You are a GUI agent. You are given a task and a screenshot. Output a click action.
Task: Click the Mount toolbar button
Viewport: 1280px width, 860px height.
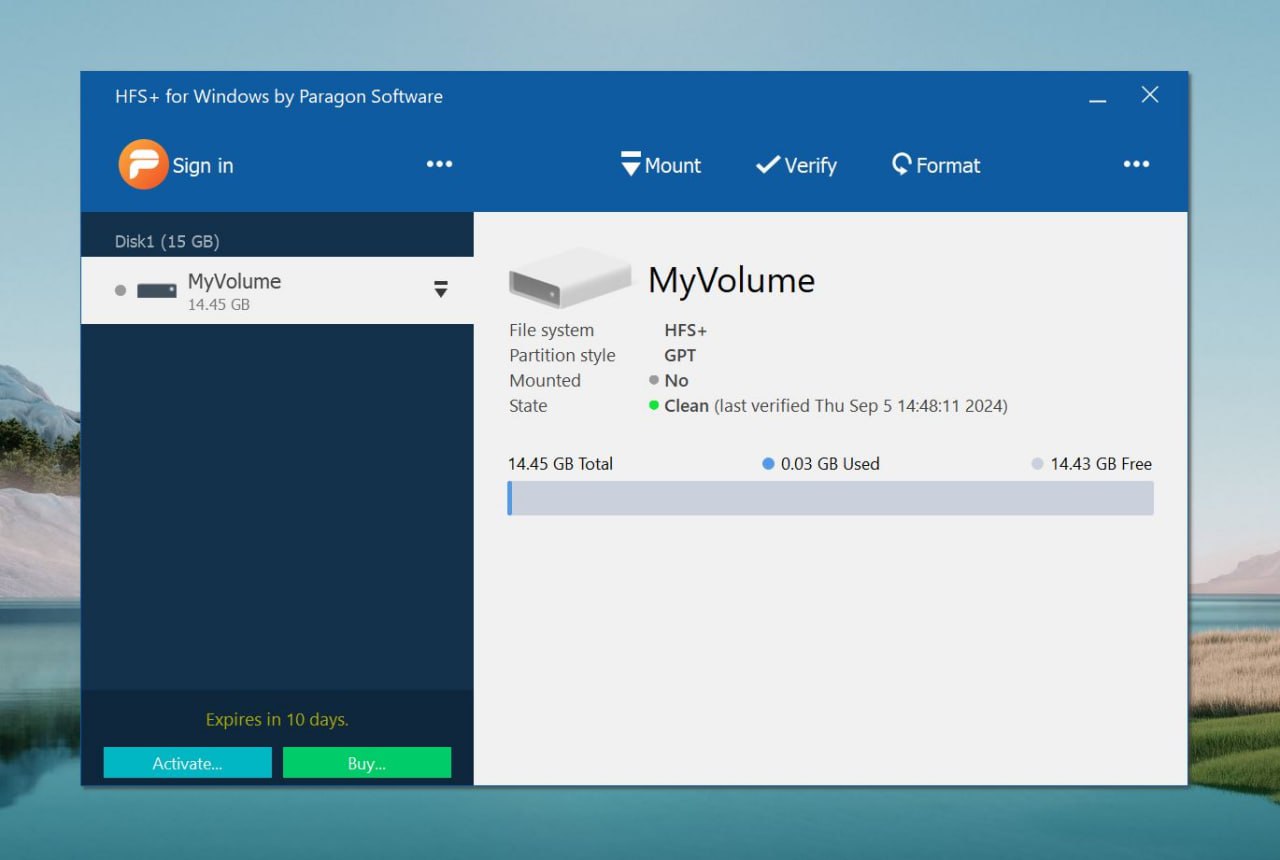point(661,165)
